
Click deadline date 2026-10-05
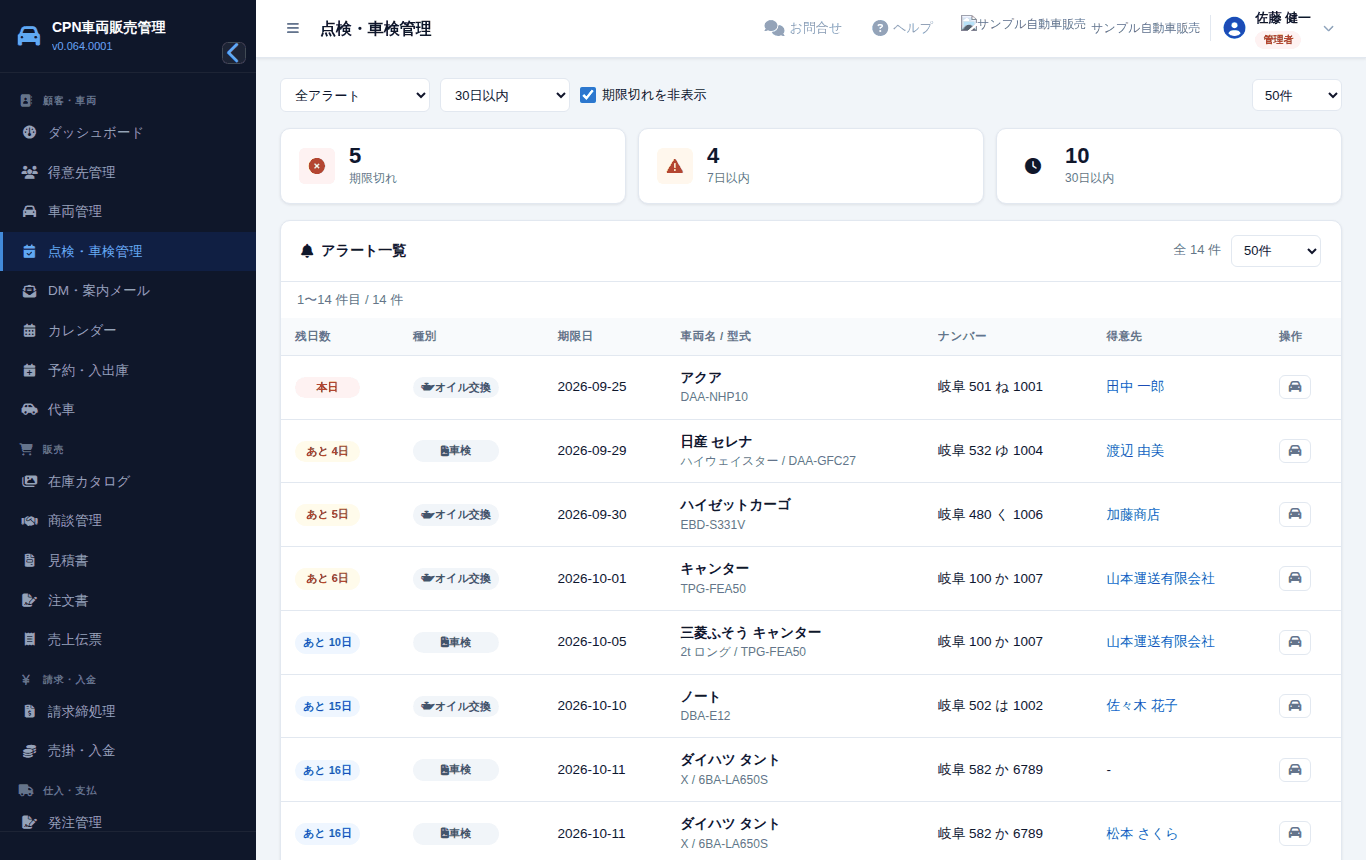point(592,642)
